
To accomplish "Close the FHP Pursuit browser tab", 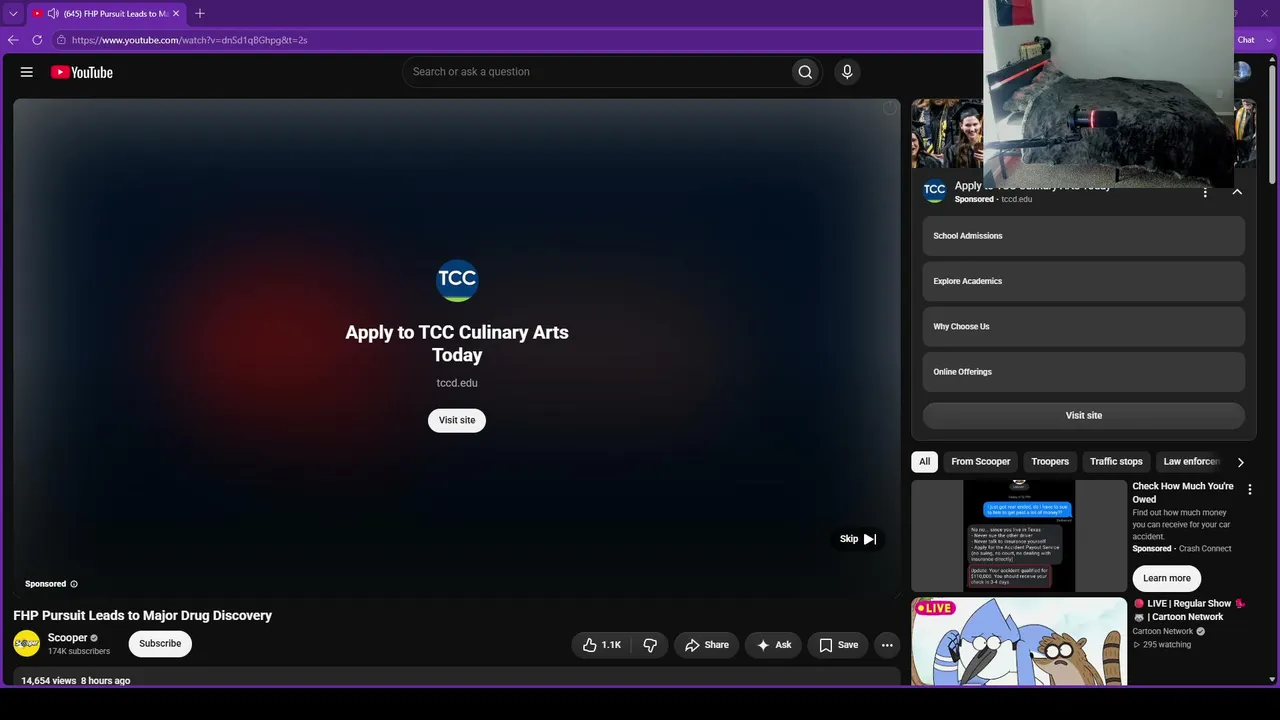I will (x=176, y=14).
